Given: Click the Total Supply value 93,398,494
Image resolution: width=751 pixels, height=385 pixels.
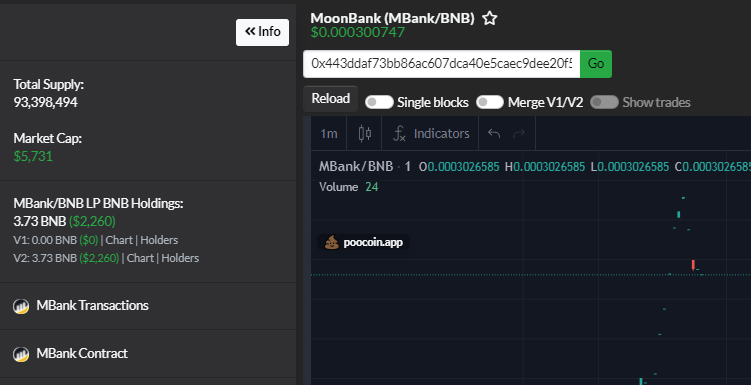Looking at the screenshot, I should [x=46, y=102].
